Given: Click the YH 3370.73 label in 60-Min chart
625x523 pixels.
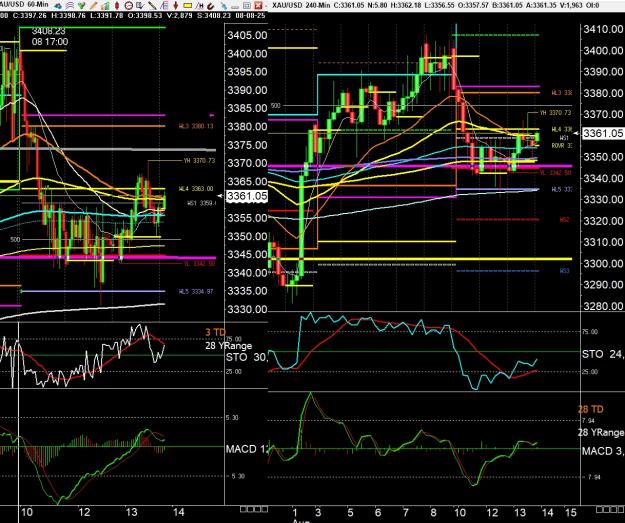Looking at the screenshot, I should point(199,160).
